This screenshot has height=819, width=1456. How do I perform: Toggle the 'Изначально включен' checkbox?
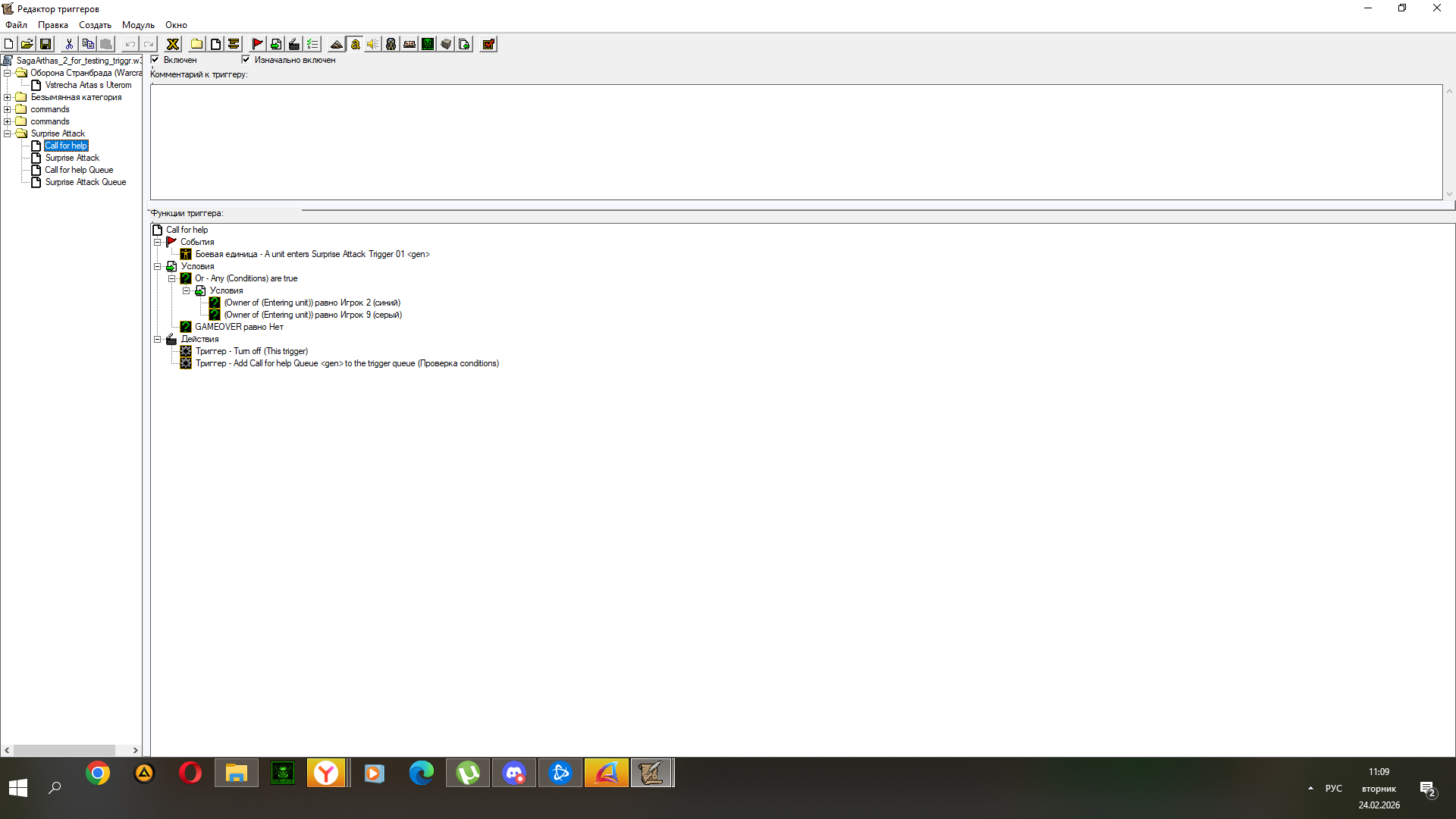pyautogui.click(x=246, y=59)
